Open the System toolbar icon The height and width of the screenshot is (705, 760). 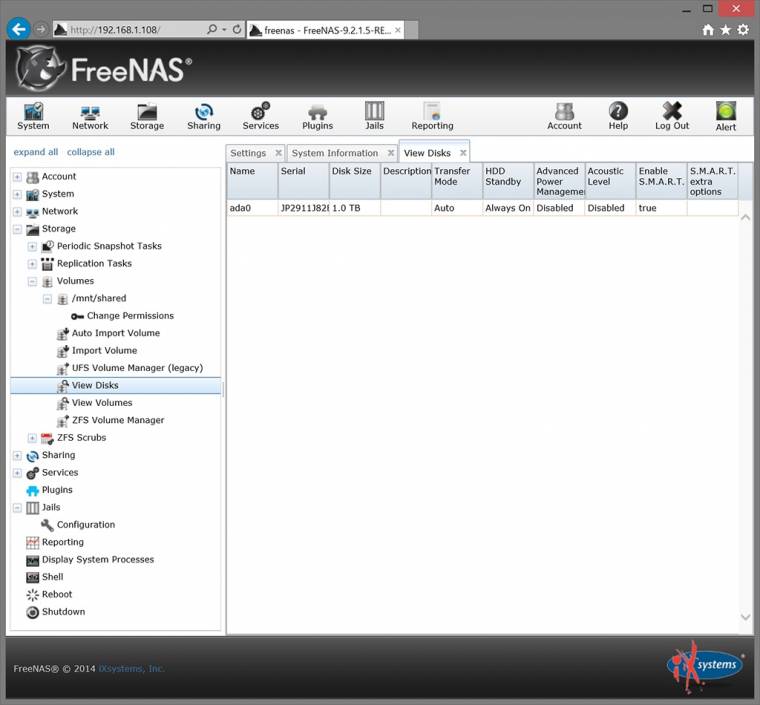[x=33, y=115]
